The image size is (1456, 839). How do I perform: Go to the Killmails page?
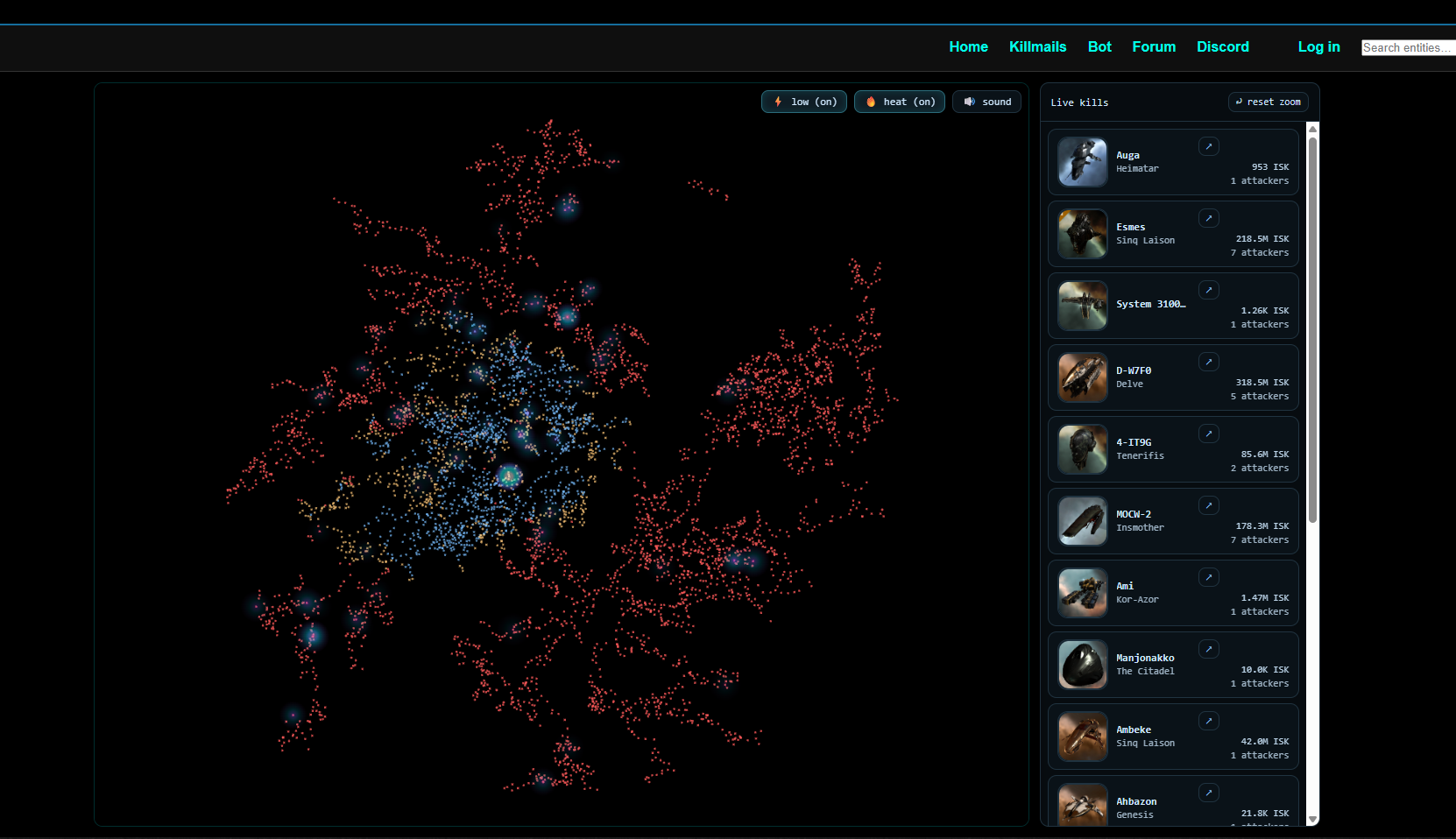[x=1037, y=47]
